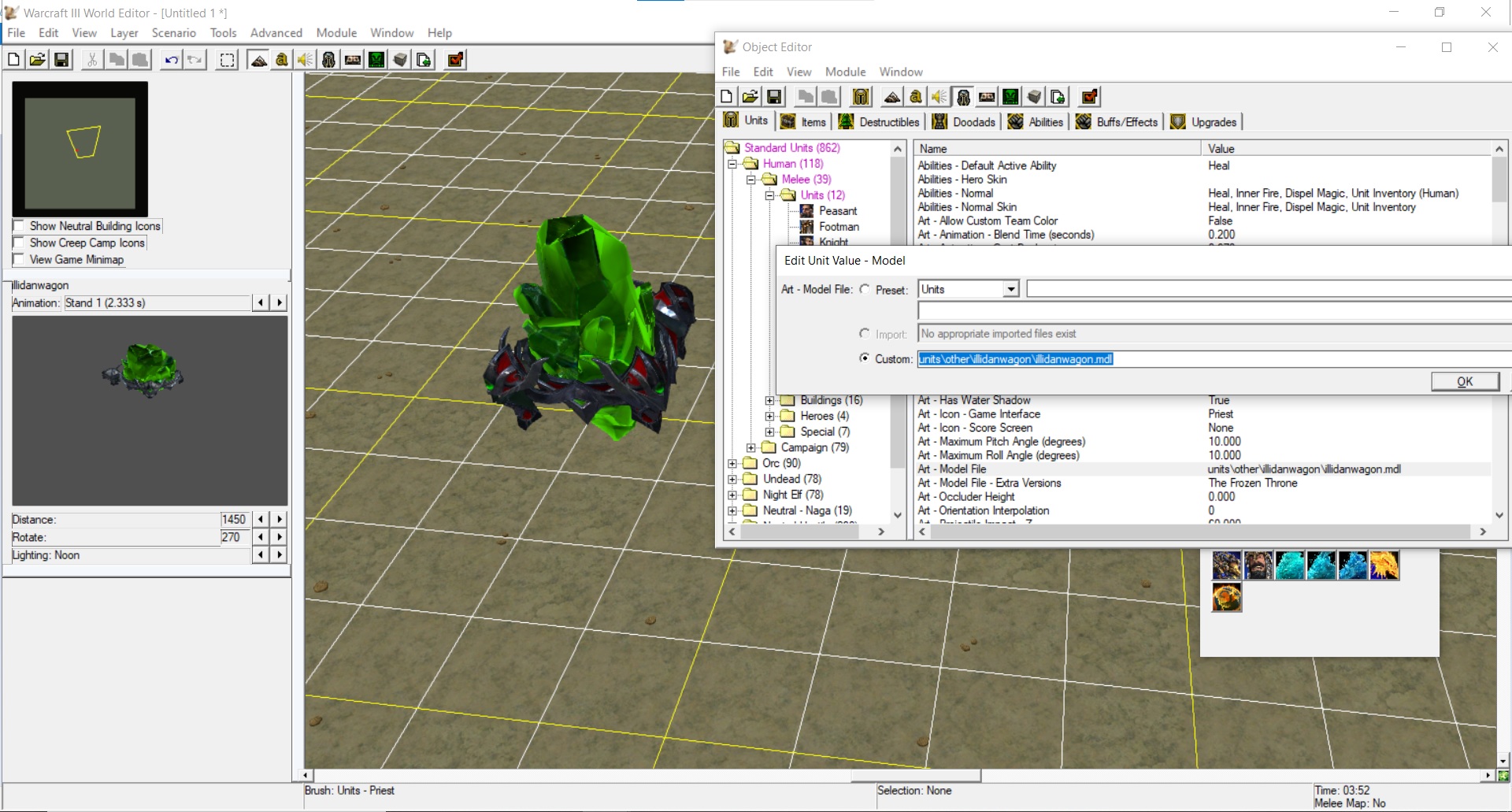1512x812 pixels.
Task: Open AI Editor from main toolbar
Action: [376, 60]
